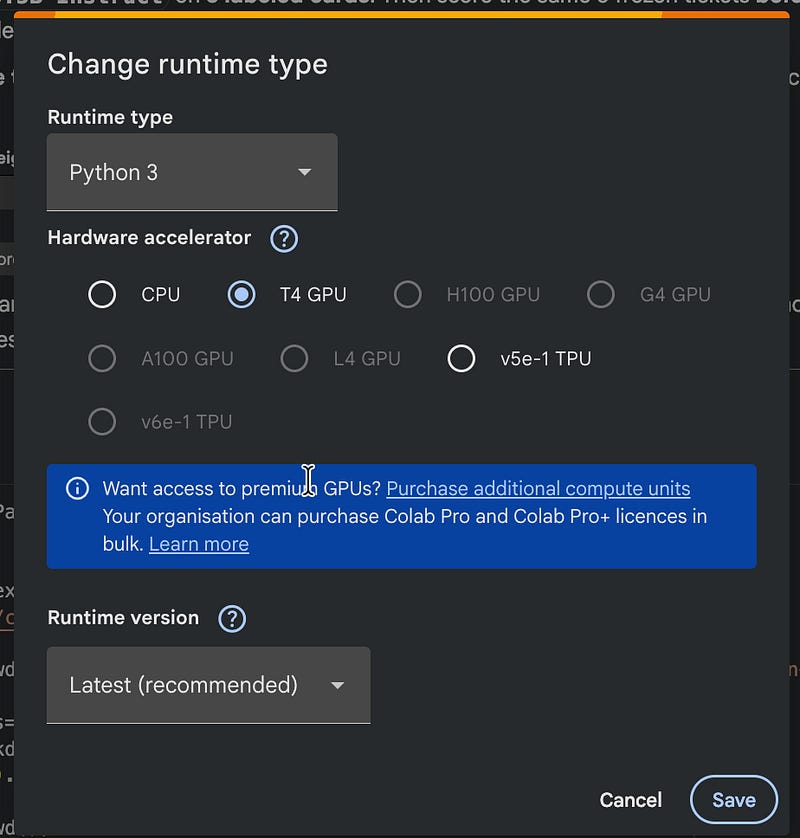
Task: Click the v5e-1 TPU label text
Action: tap(546, 359)
